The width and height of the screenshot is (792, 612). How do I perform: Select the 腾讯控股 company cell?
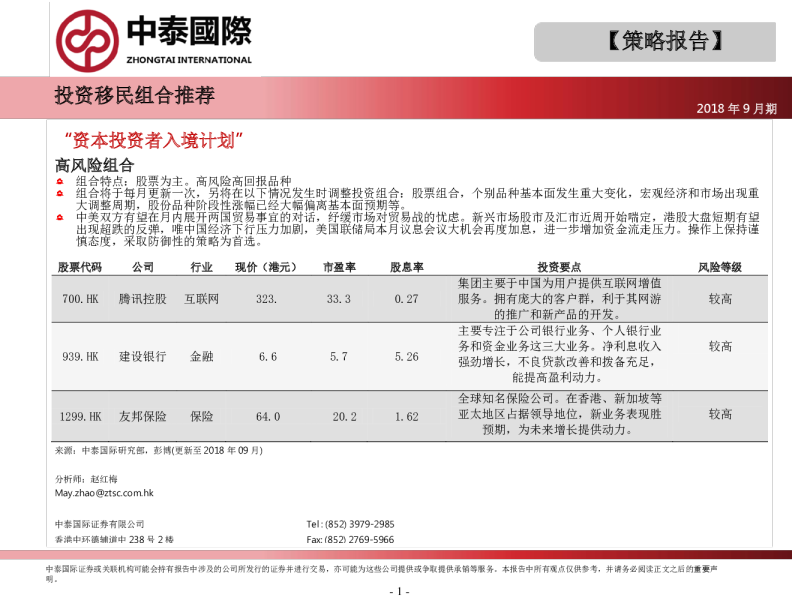pyautogui.click(x=142, y=299)
